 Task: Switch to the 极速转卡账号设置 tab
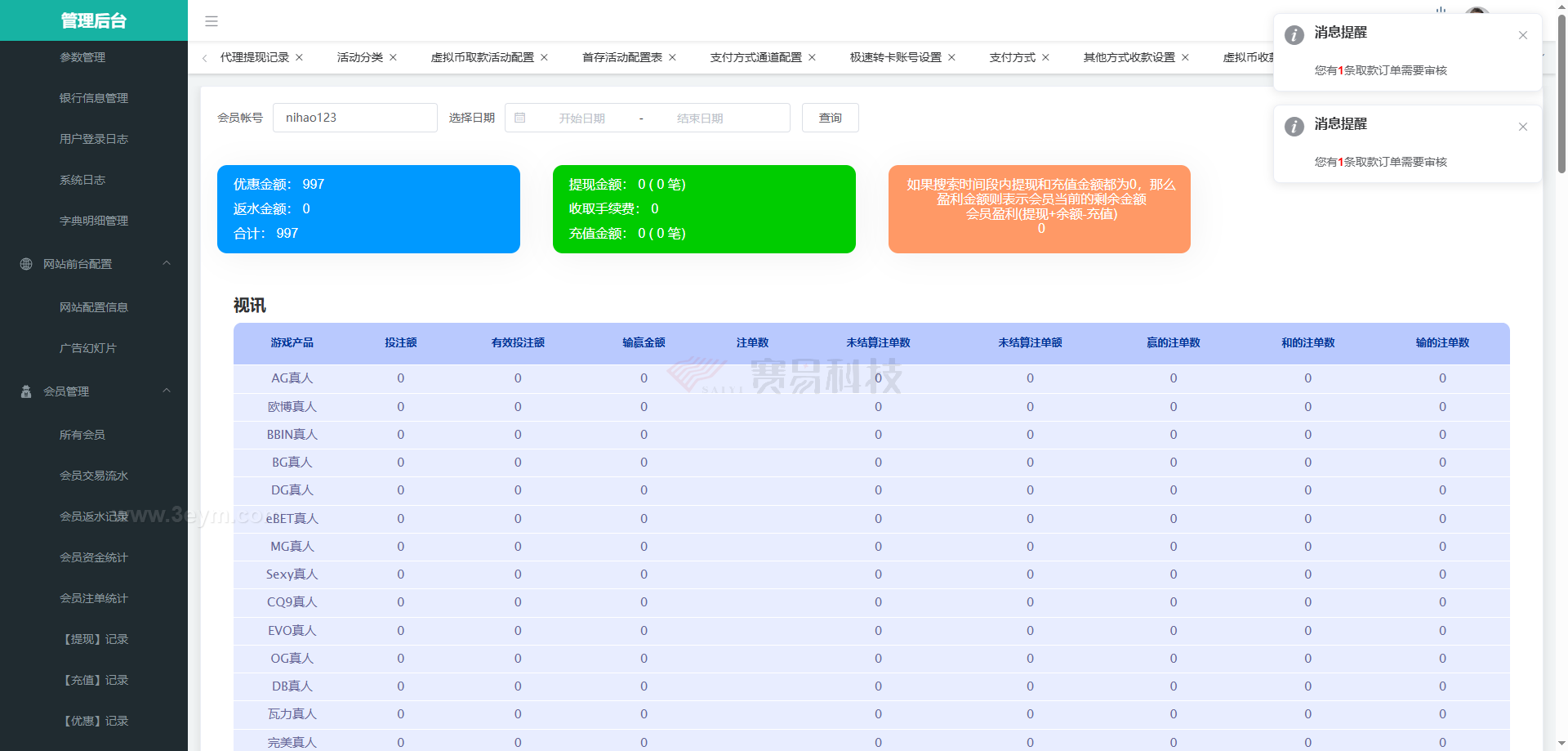[895, 57]
